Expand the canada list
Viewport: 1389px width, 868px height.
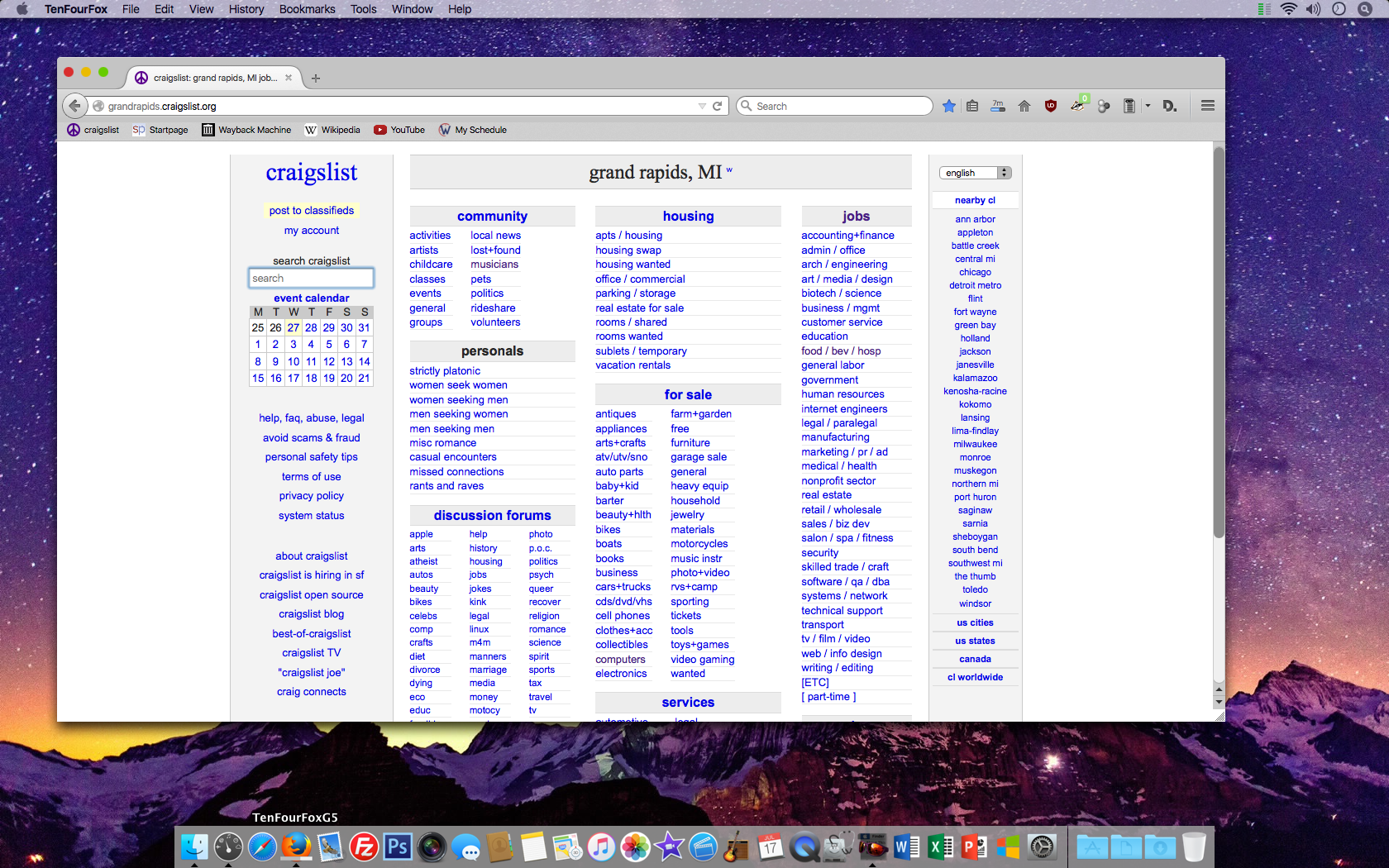(x=976, y=660)
